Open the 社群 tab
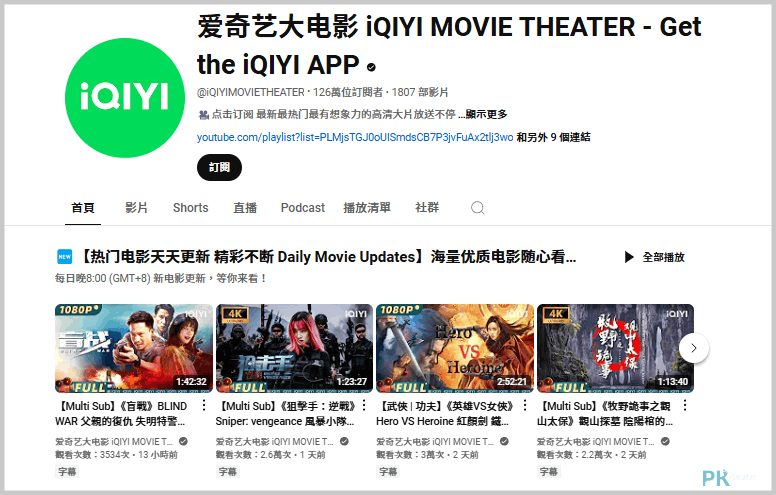 [x=427, y=208]
